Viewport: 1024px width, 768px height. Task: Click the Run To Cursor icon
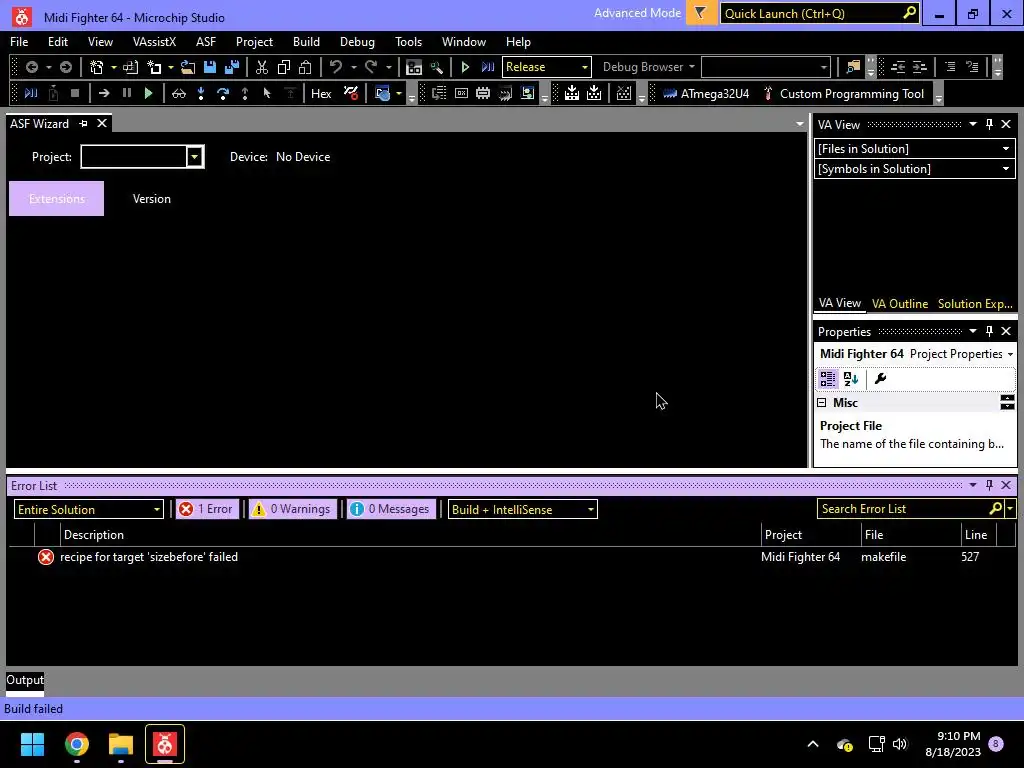click(x=266, y=93)
